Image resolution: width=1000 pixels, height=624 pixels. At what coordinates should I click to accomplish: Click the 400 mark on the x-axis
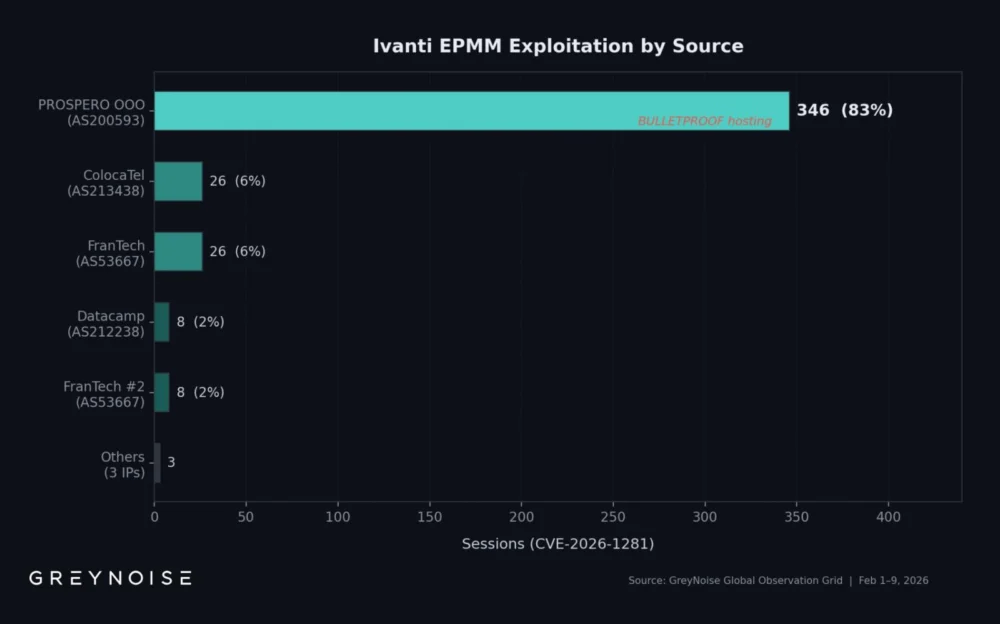click(889, 517)
